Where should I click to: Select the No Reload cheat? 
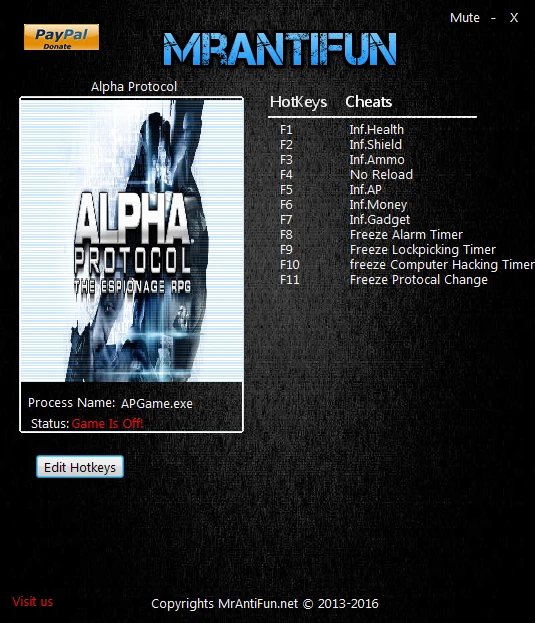coord(381,175)
